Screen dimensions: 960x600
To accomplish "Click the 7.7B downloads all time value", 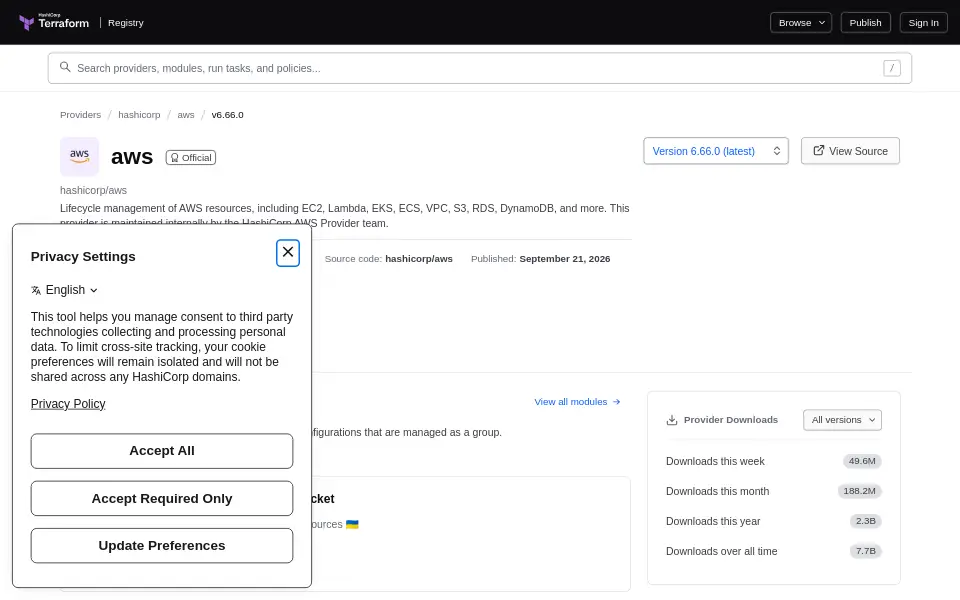I will pyautogui.click(x=865, y=551).
